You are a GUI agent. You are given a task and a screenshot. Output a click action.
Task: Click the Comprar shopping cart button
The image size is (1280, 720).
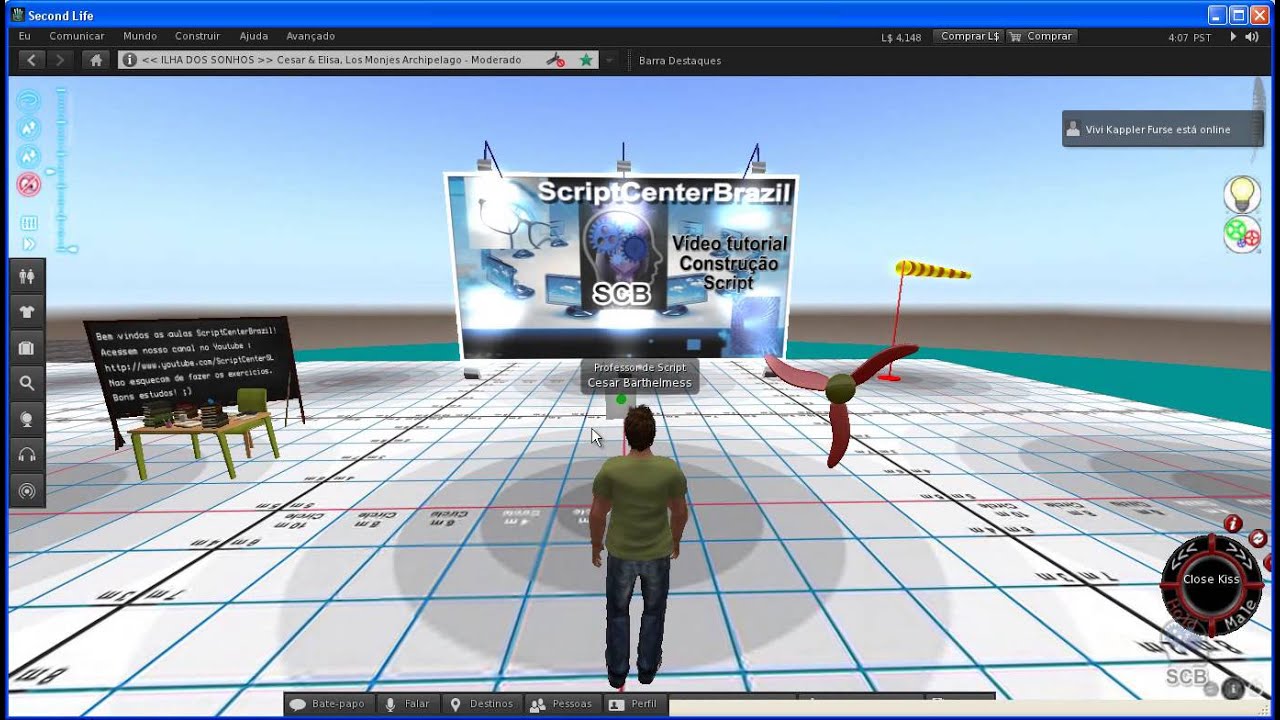pos(1041,36)
